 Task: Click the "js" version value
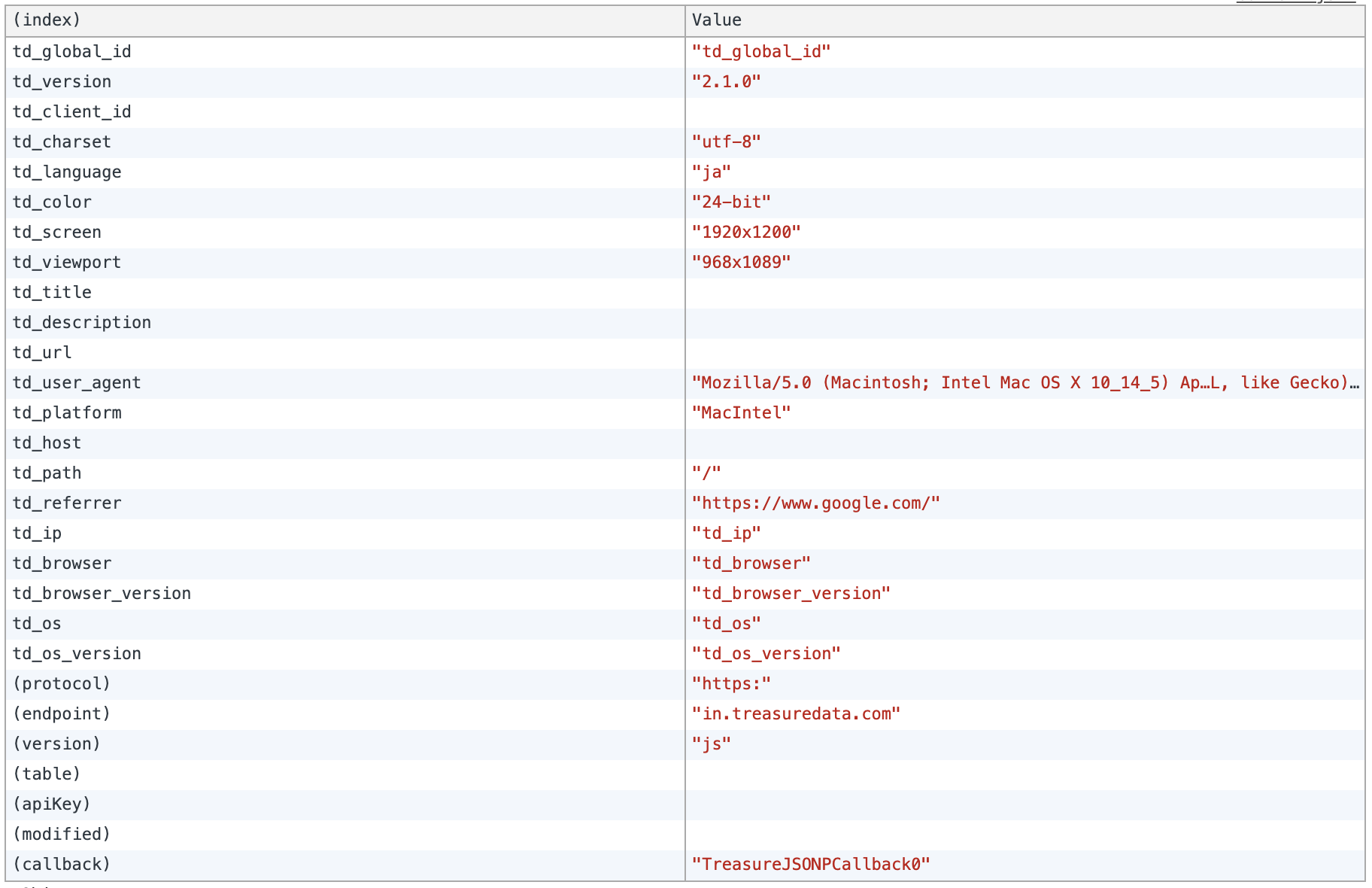712,744
